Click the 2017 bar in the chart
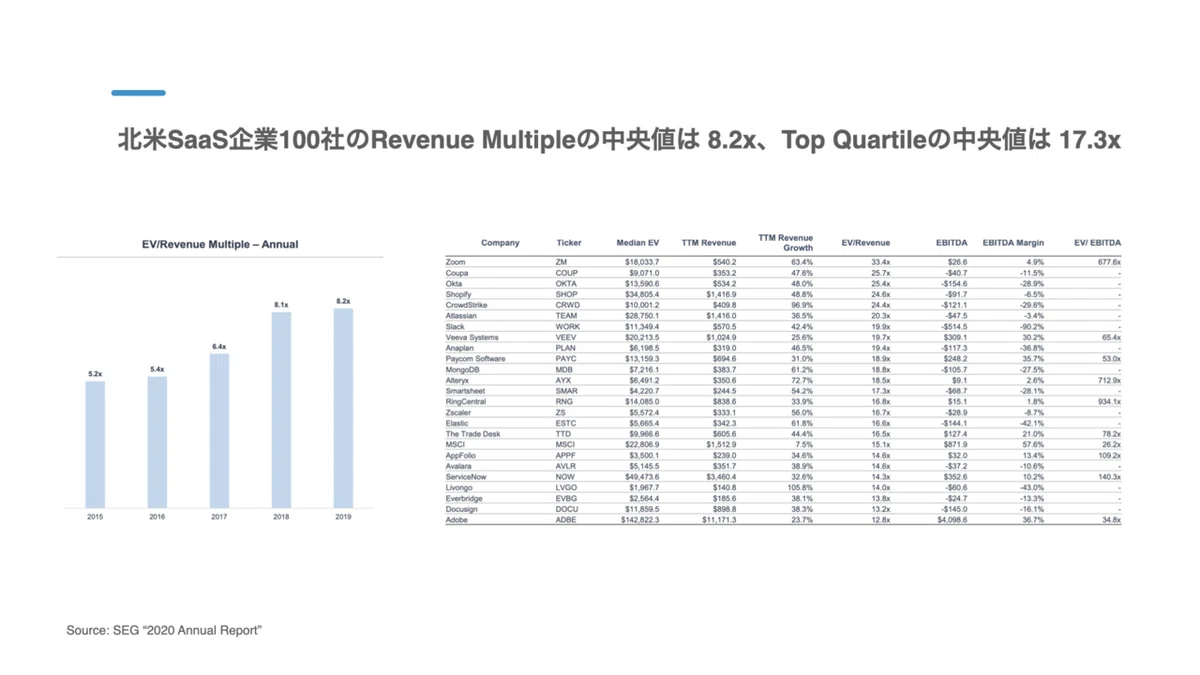The image size is (1200, 675). (x=219, y=430)
